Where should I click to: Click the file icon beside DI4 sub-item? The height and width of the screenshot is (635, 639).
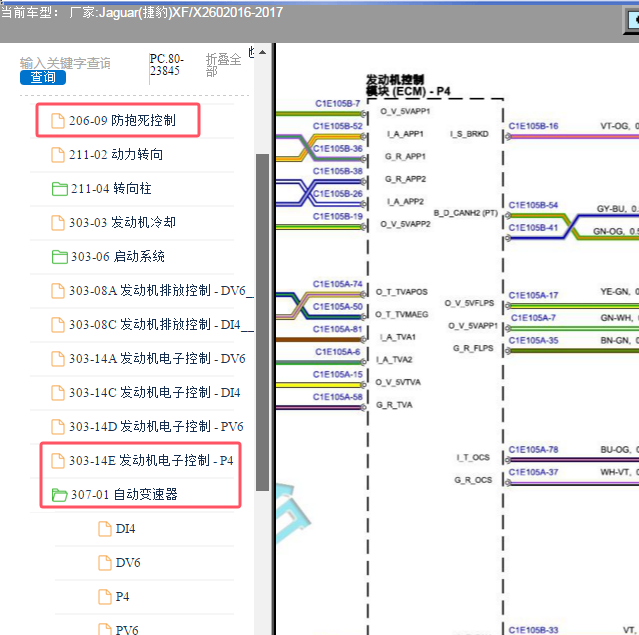point(105,529)
